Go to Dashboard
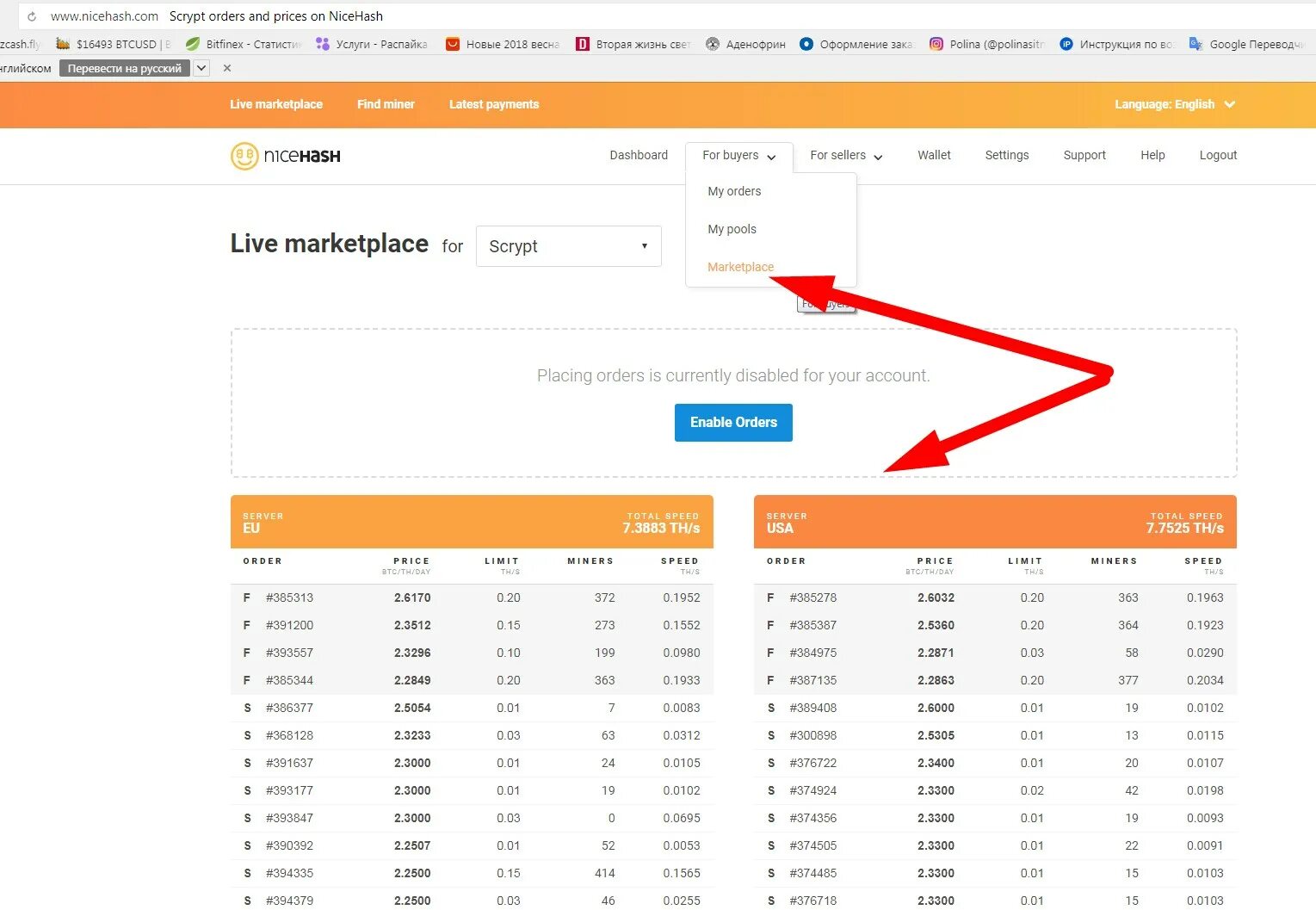The width and height of the screenshot is (1316, 910). (x=639, y=155)
